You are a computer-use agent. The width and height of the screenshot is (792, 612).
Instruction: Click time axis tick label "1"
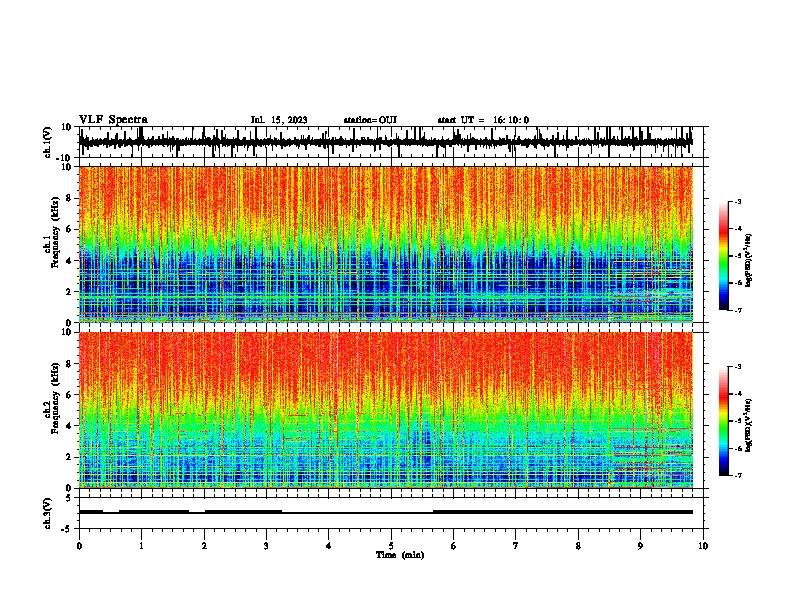pyautogui.click(x=141, y=546)
